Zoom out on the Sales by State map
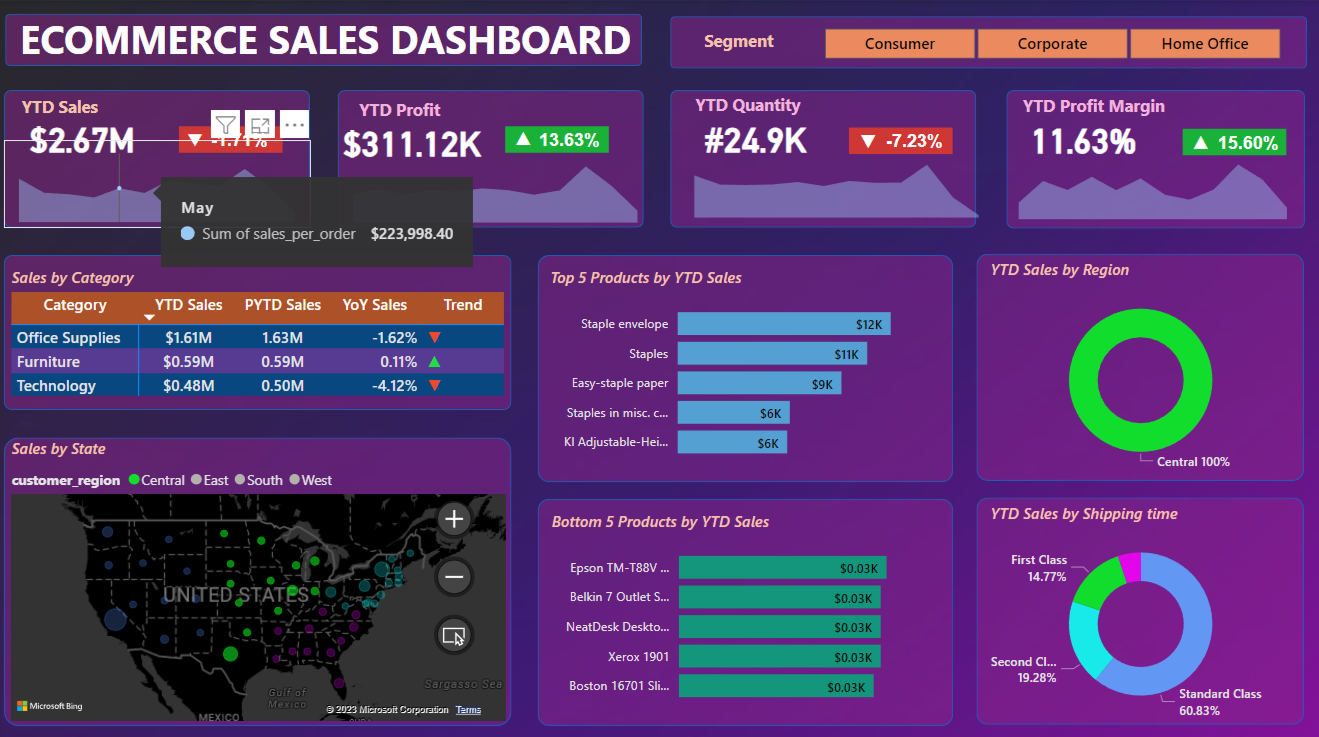This screenshot has height=737, width=1319. (453, 577)
